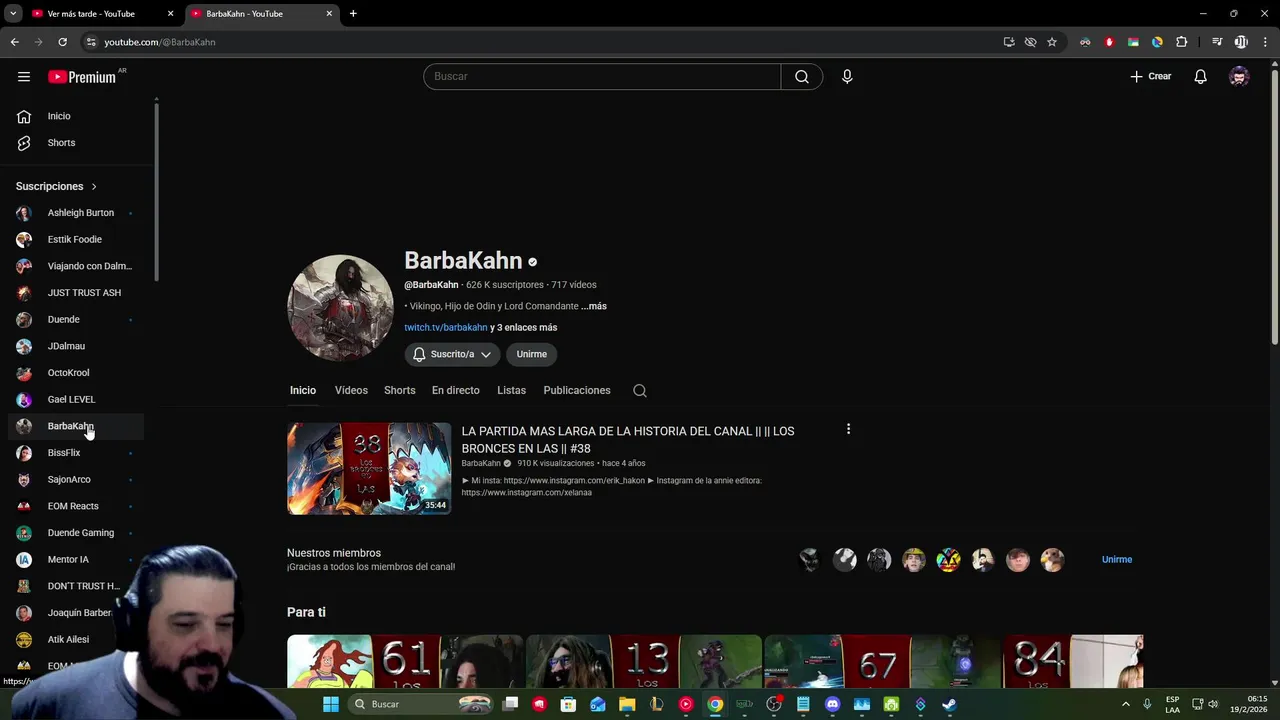
Task: Open Chrome icon in taskbar
Action: (x=715, y=704)
